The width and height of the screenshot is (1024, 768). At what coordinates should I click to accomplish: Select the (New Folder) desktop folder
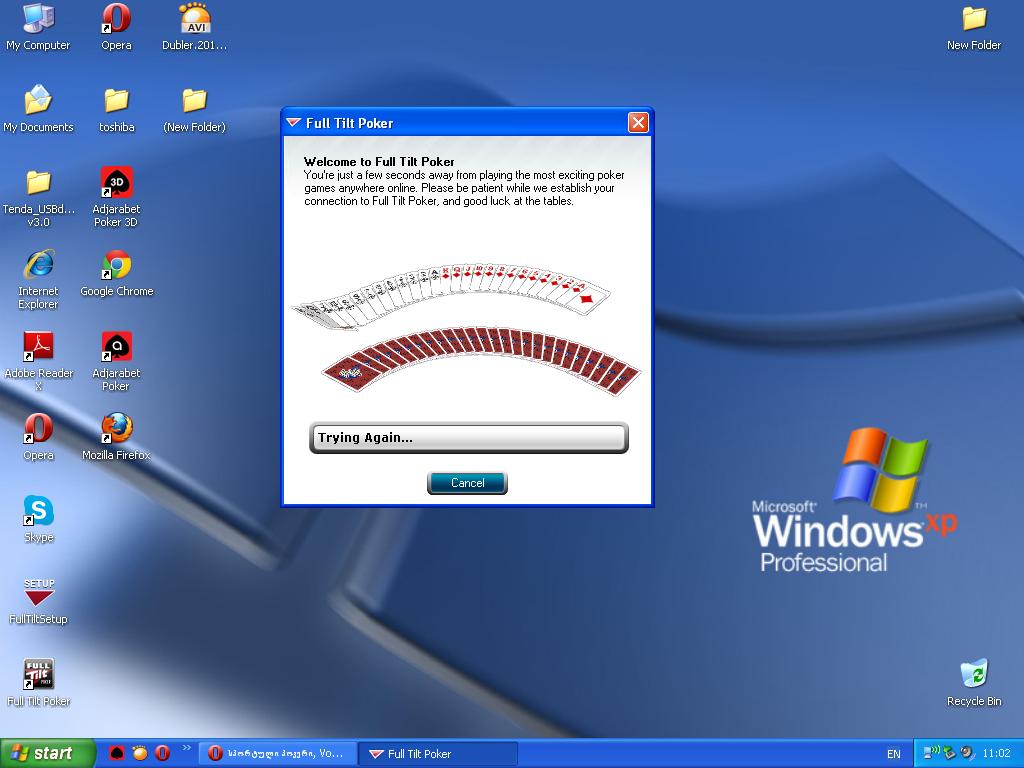point(195,109)
